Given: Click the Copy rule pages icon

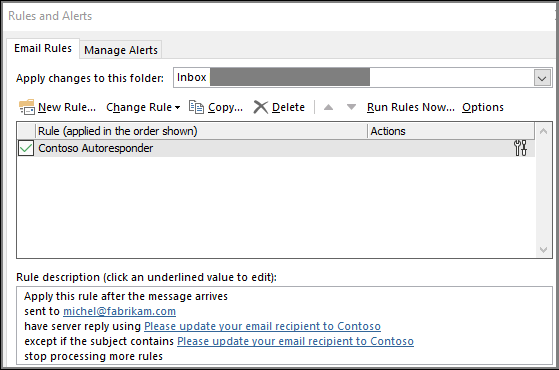Looking at the screenshot, I should tap(196, 107).
